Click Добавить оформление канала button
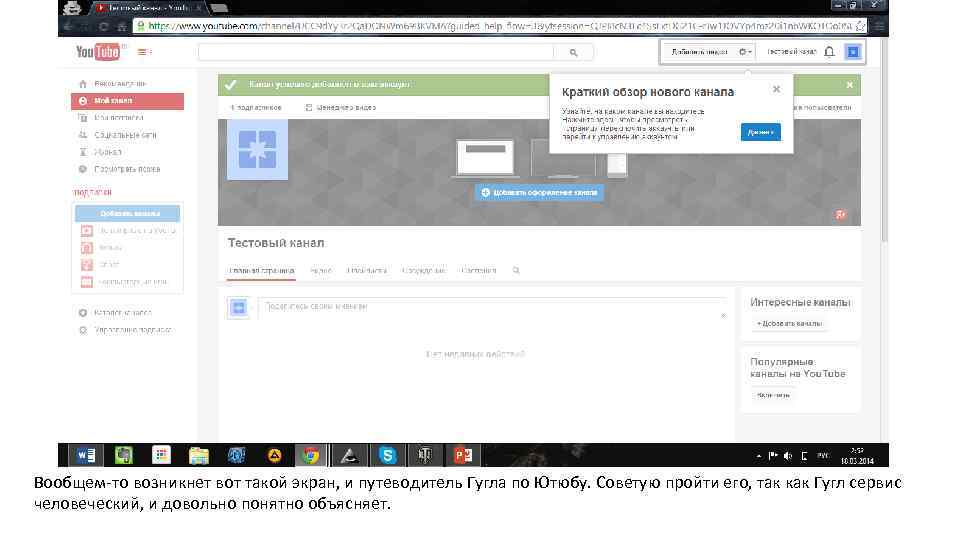 539,192
